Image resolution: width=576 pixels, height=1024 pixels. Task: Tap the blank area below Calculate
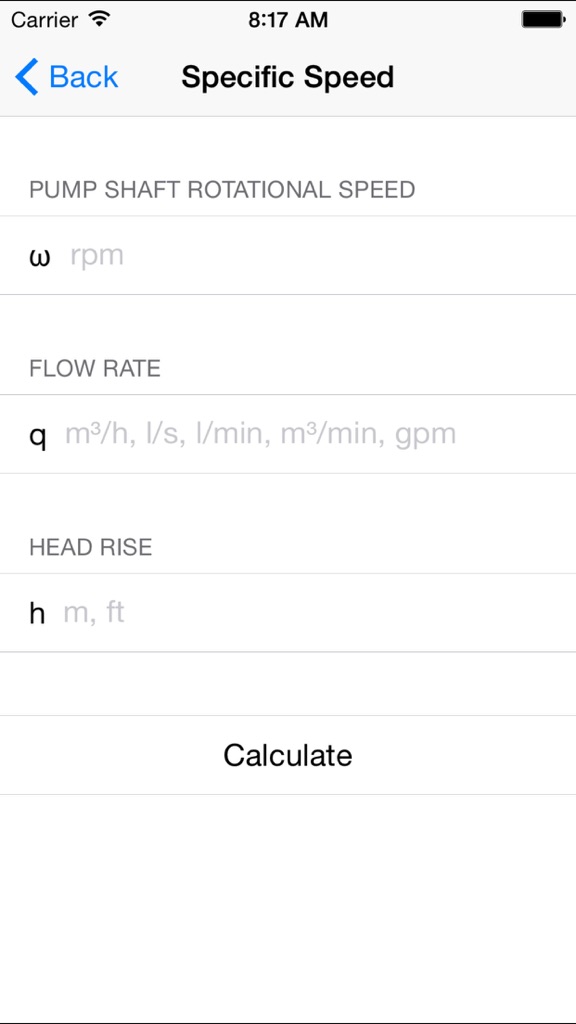[x=288, y=908]
